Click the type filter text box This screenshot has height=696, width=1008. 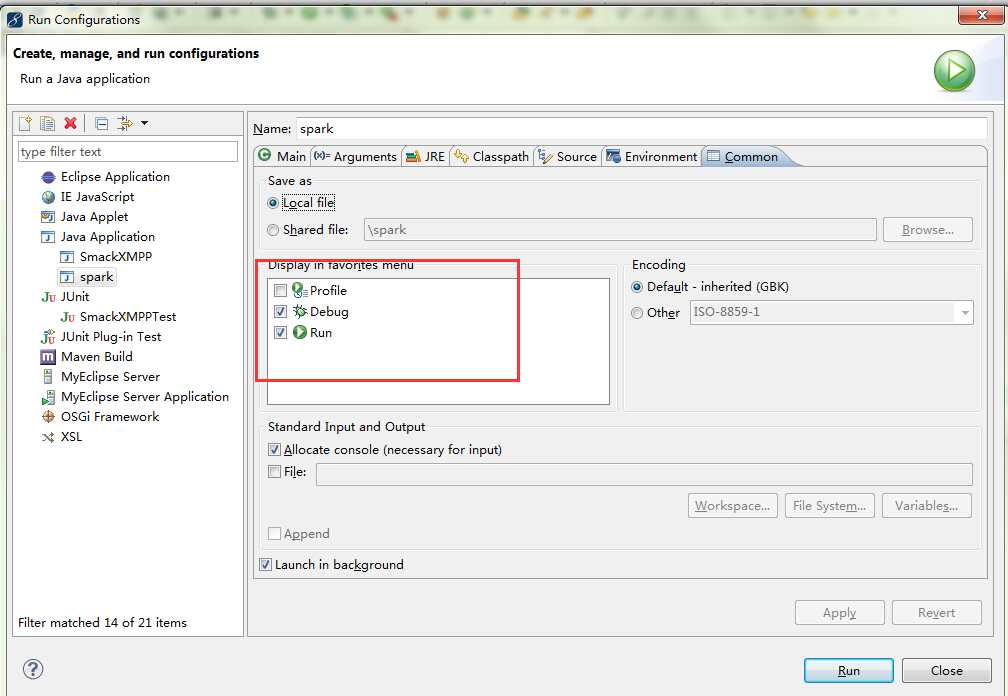[128, 152]
